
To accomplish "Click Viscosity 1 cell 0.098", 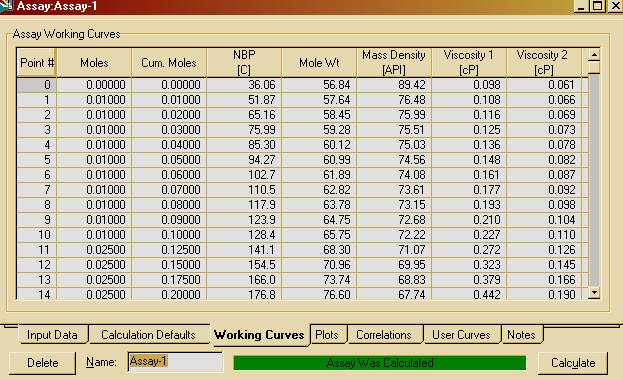I will click(469, 85).
